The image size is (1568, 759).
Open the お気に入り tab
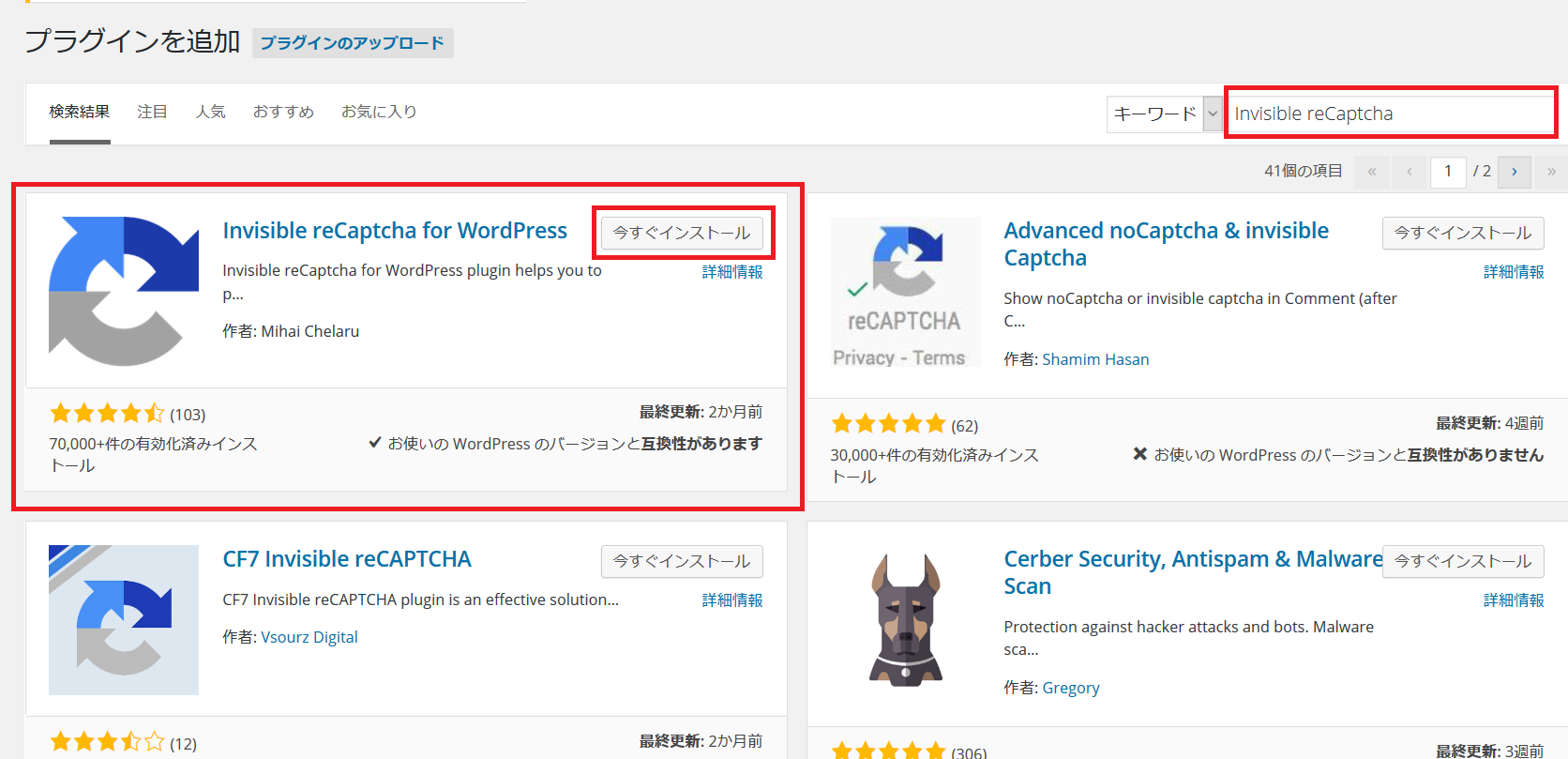(x=379, y=112)
